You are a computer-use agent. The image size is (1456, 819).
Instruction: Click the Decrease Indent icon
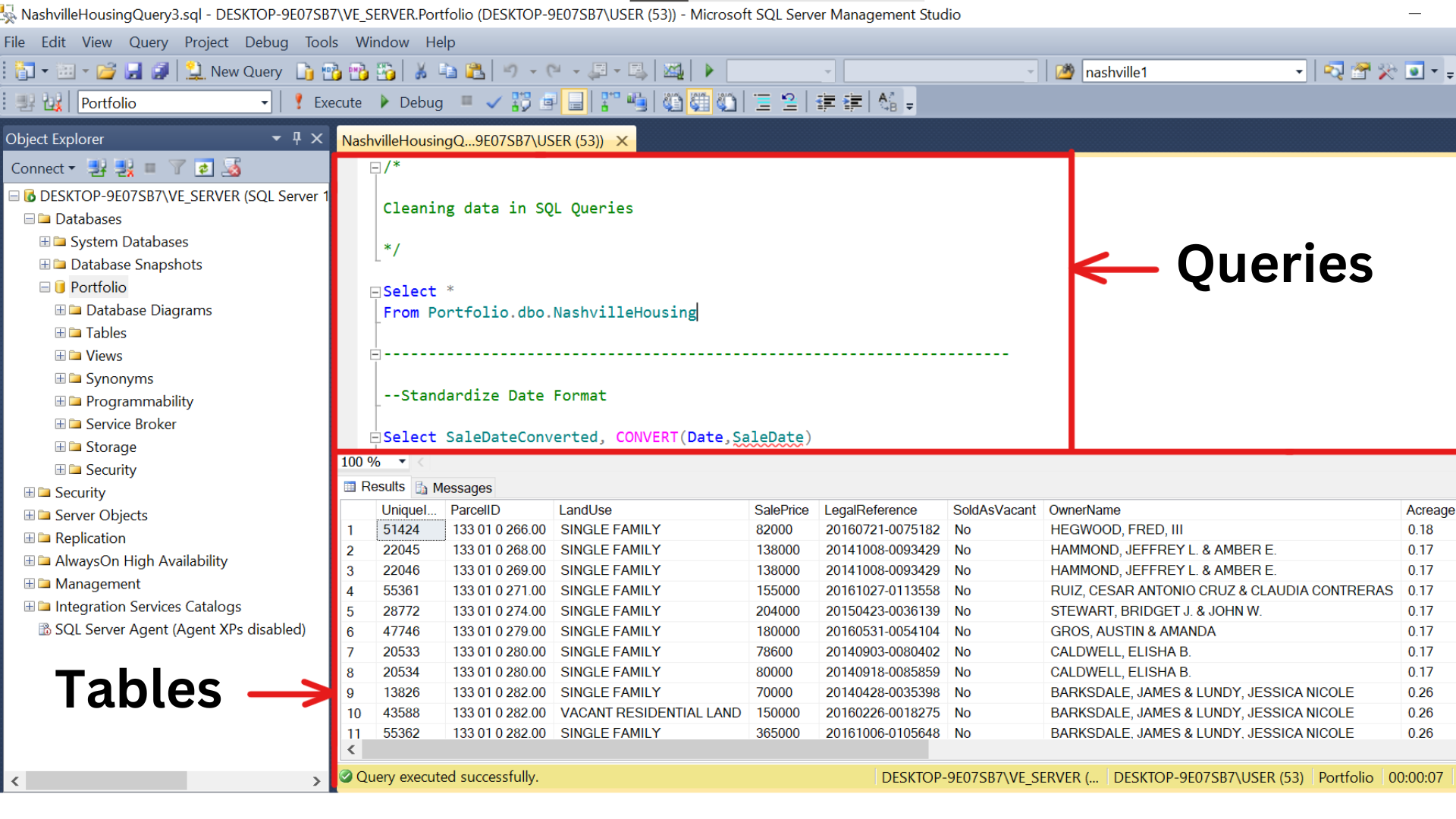[x=826, y=102]
